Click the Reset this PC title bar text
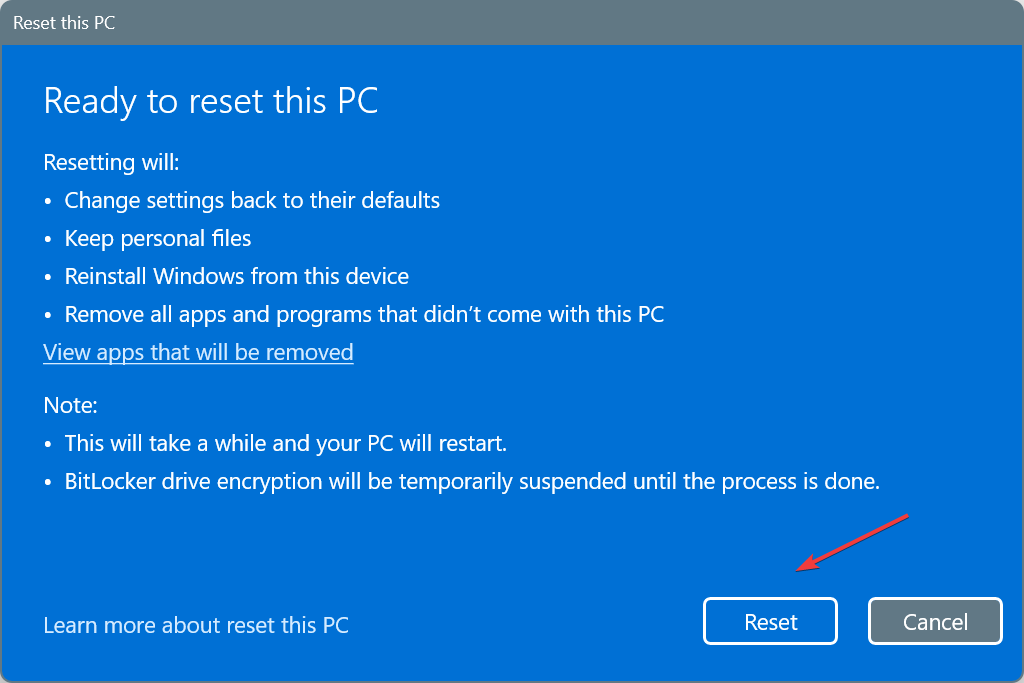The height and width of the screenshot is (683, 1024). coord(64,23)
